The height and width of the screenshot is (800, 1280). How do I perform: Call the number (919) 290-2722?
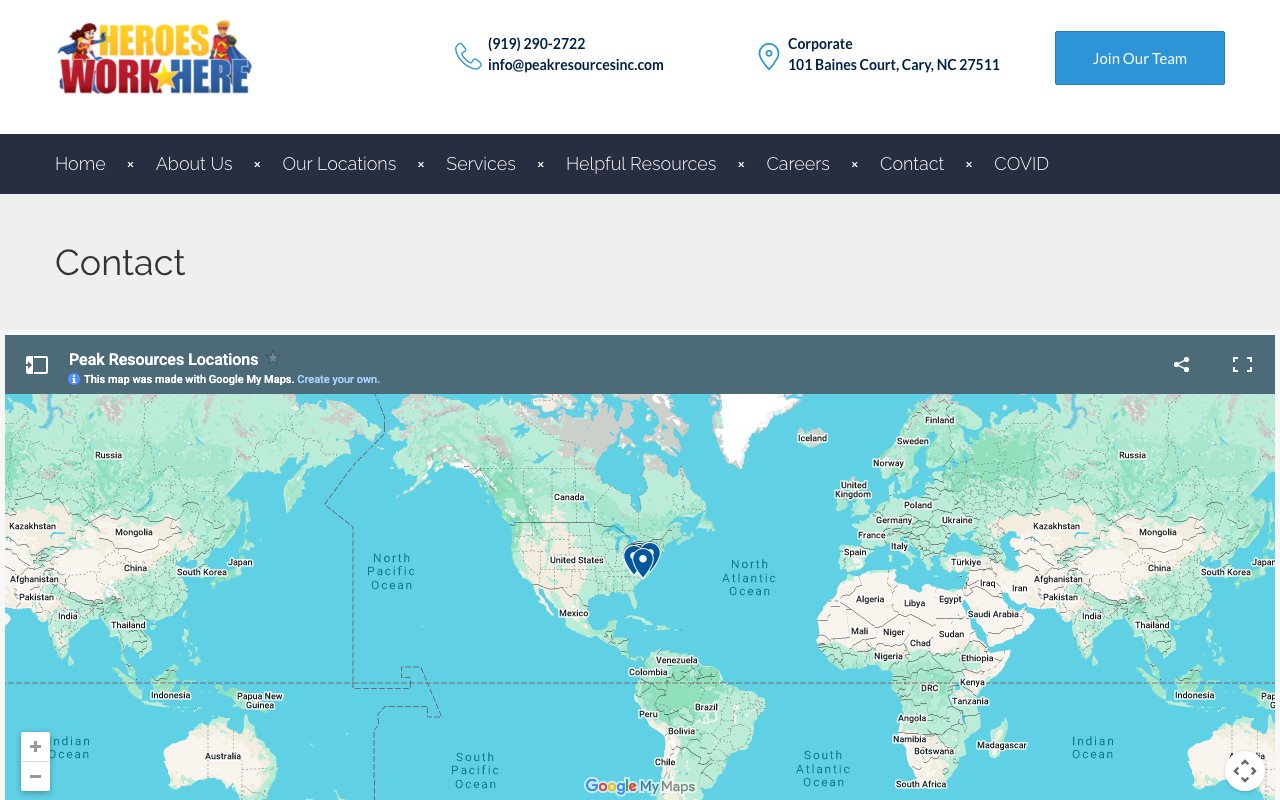pos(537,44)
